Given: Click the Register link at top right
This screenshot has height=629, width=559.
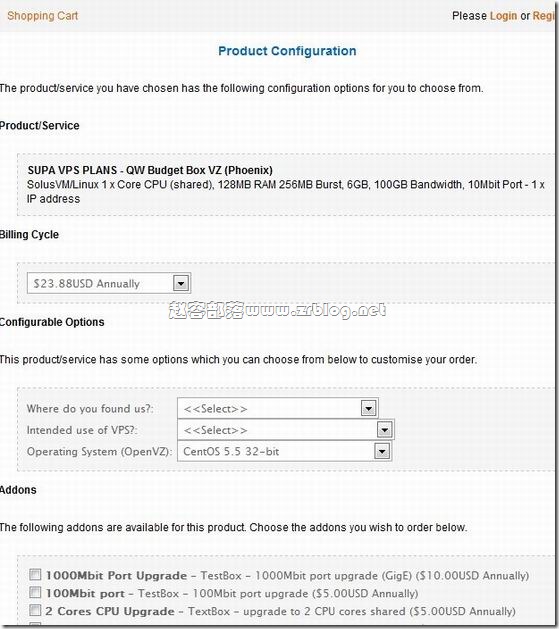Looking at the screenshot, I should [545, 16].
